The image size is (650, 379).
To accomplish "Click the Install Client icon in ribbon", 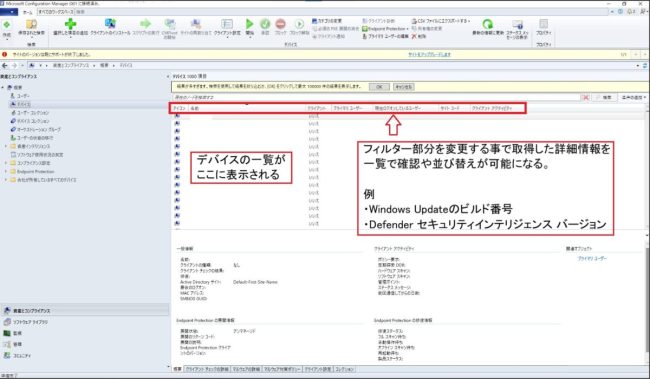I will coord(110,24).
